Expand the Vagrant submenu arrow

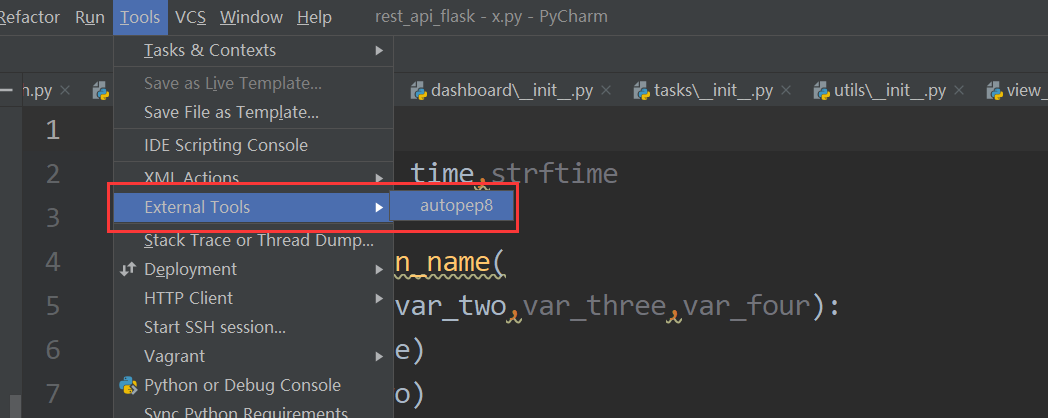[379, 356]
